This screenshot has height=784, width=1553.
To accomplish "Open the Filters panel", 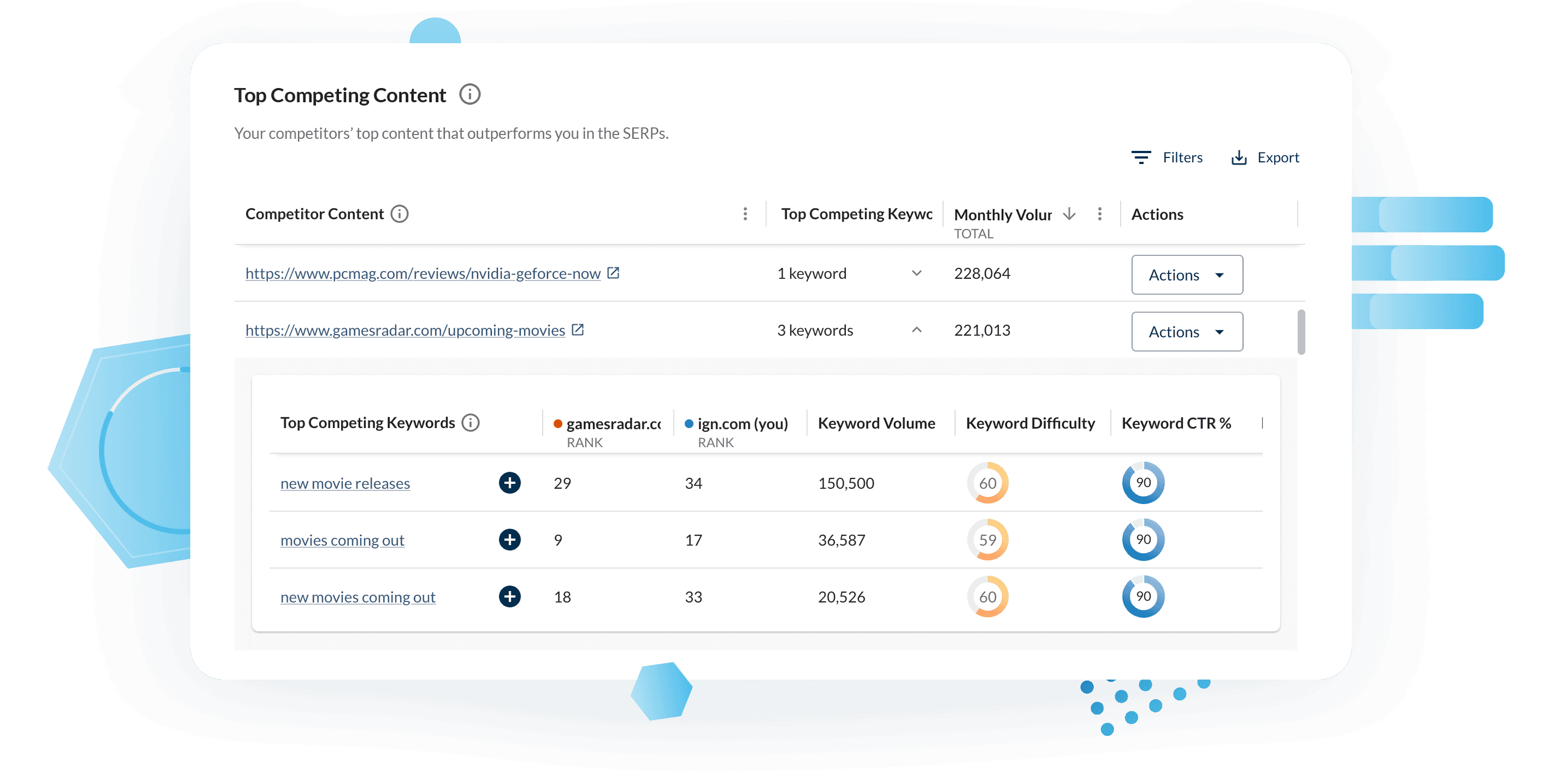I will tap(1166, 157).
